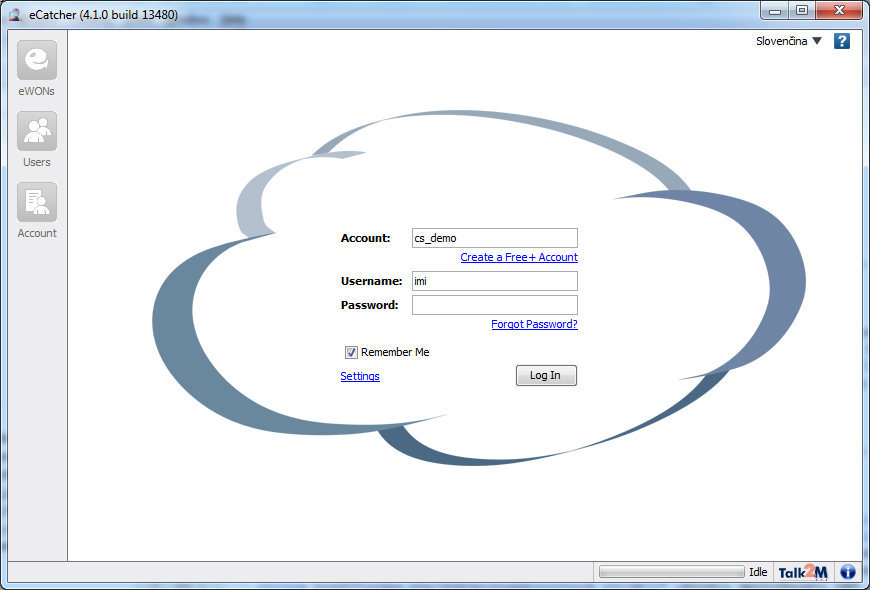Open the Users sidebar icon
870x590 pixels.
point(37,132)
